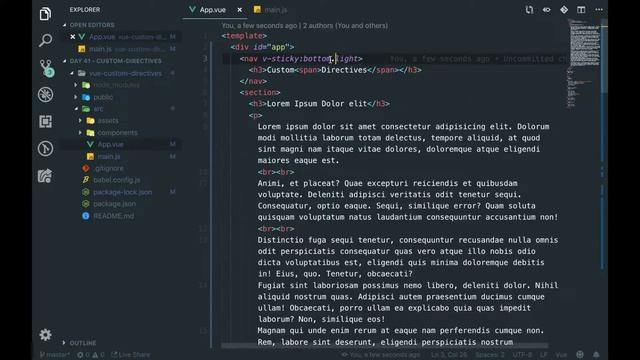Open the editor More Actions ellipsis

click(599, 9)
